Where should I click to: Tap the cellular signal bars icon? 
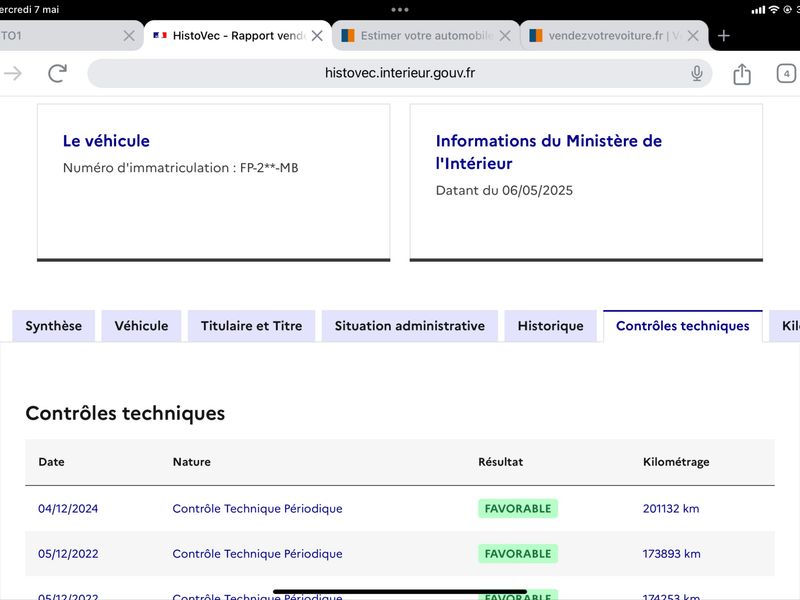click(758, 10)
